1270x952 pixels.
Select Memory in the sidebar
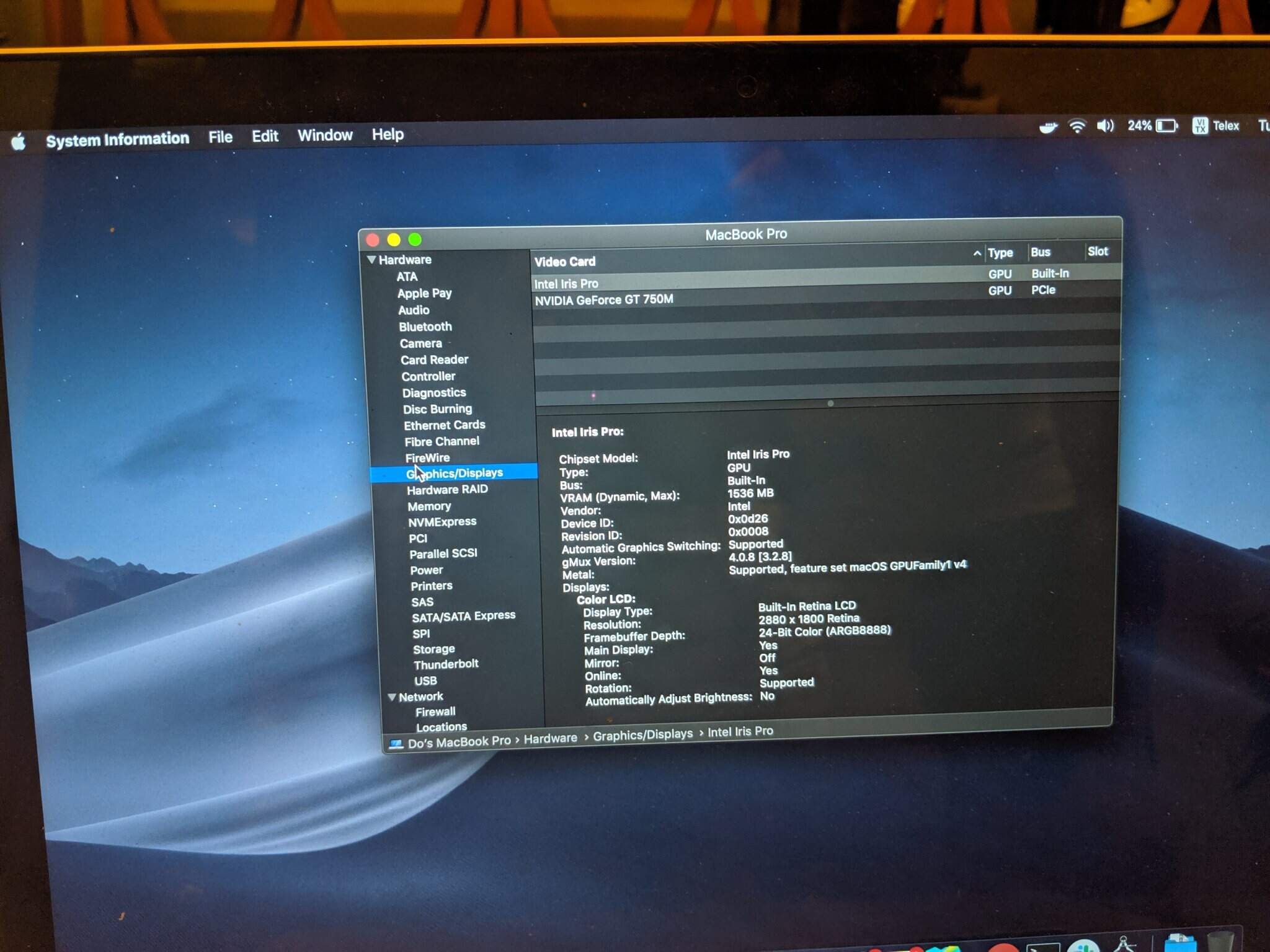(429, 506)
